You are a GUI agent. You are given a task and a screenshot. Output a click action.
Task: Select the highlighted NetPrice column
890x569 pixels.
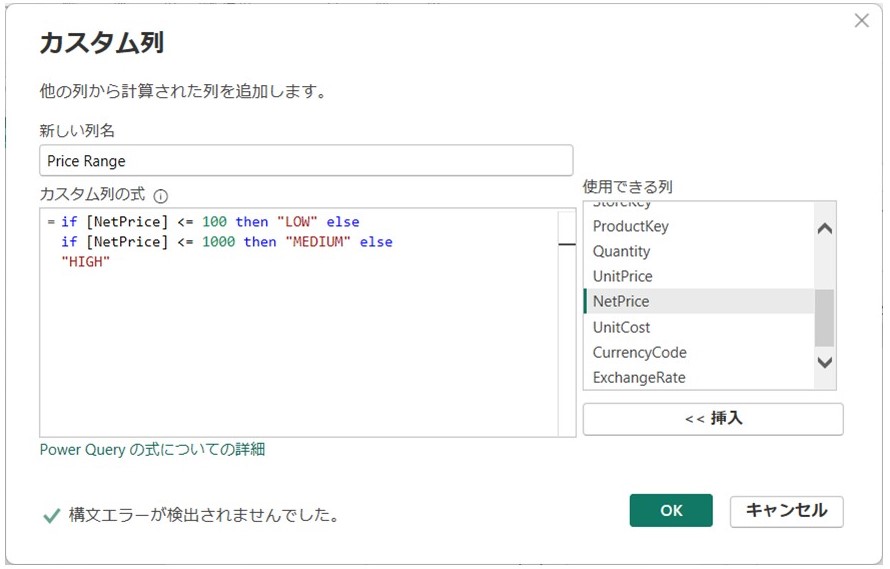pos(621,301)
